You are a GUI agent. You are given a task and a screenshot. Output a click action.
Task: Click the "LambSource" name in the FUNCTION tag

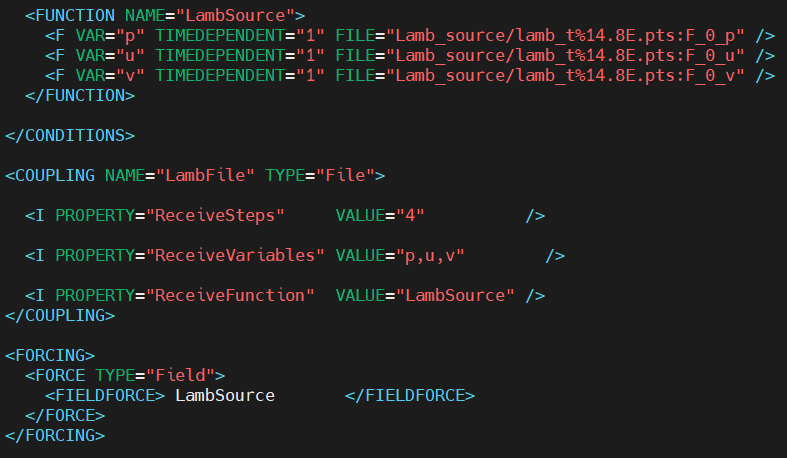click(250, 16)
